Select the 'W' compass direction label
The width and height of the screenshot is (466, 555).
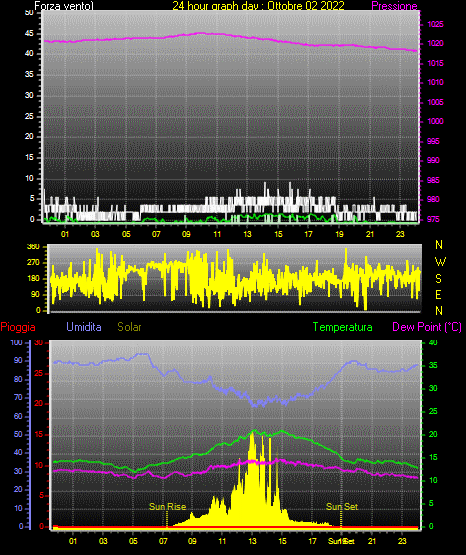coord(440,262)
